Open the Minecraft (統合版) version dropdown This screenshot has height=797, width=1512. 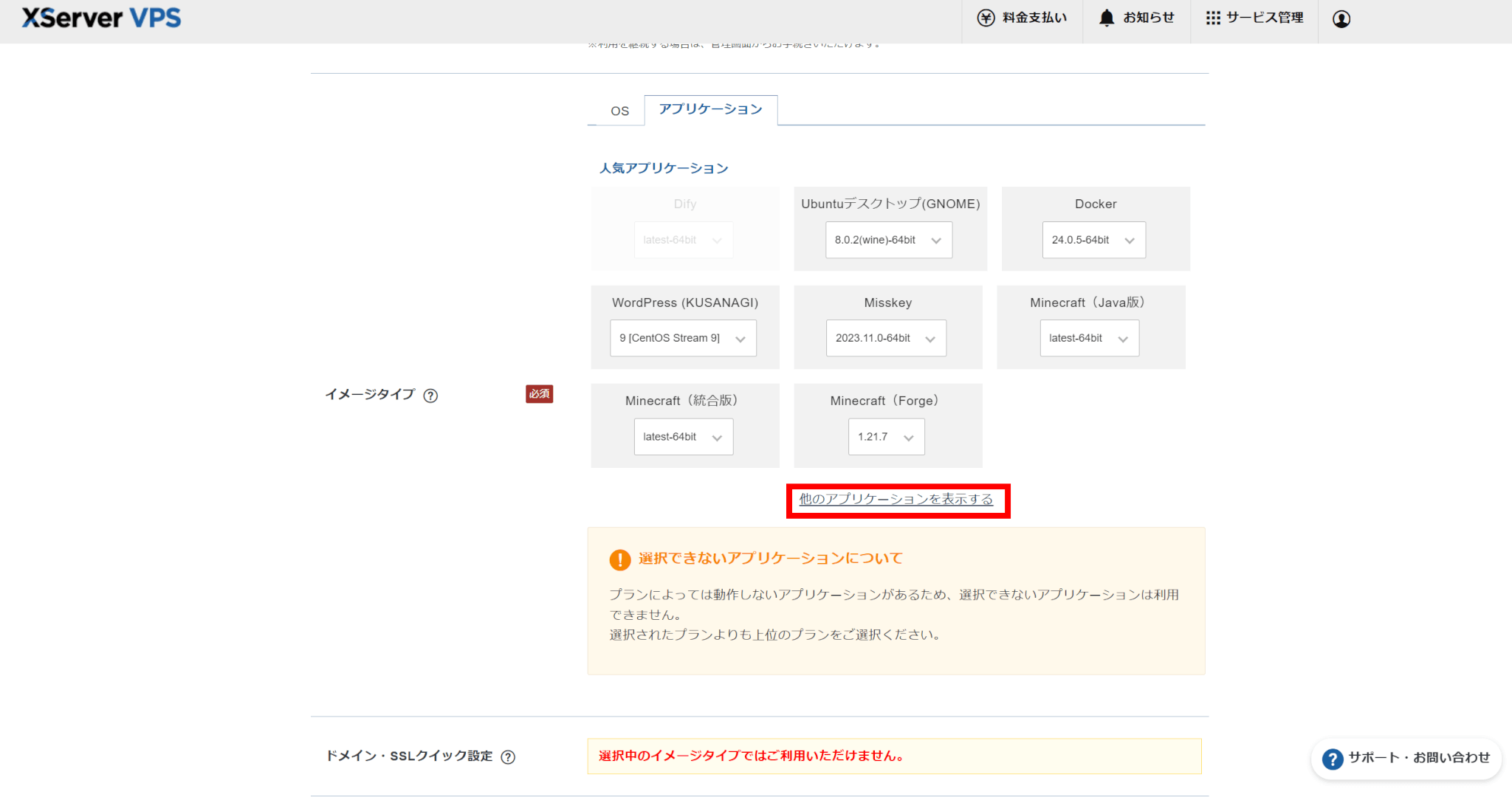click(x=684, y=437)
